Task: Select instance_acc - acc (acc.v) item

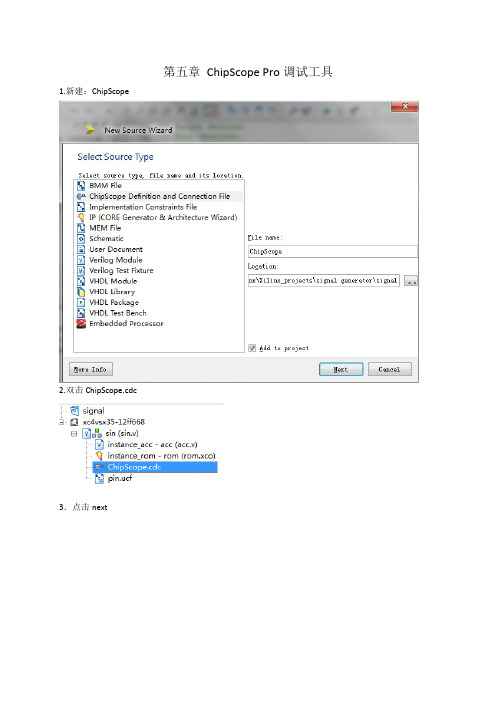Action: pos(152,445)
